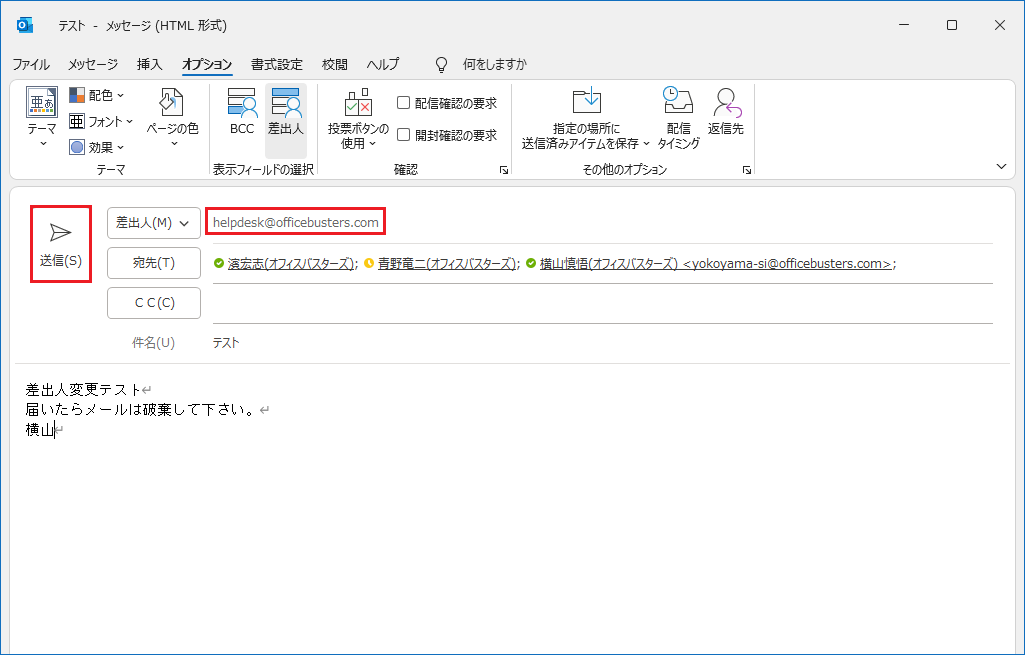1025x655 pixels.
Task: Open the Format Text (書式設定) tab
Action: coord(276,64)
